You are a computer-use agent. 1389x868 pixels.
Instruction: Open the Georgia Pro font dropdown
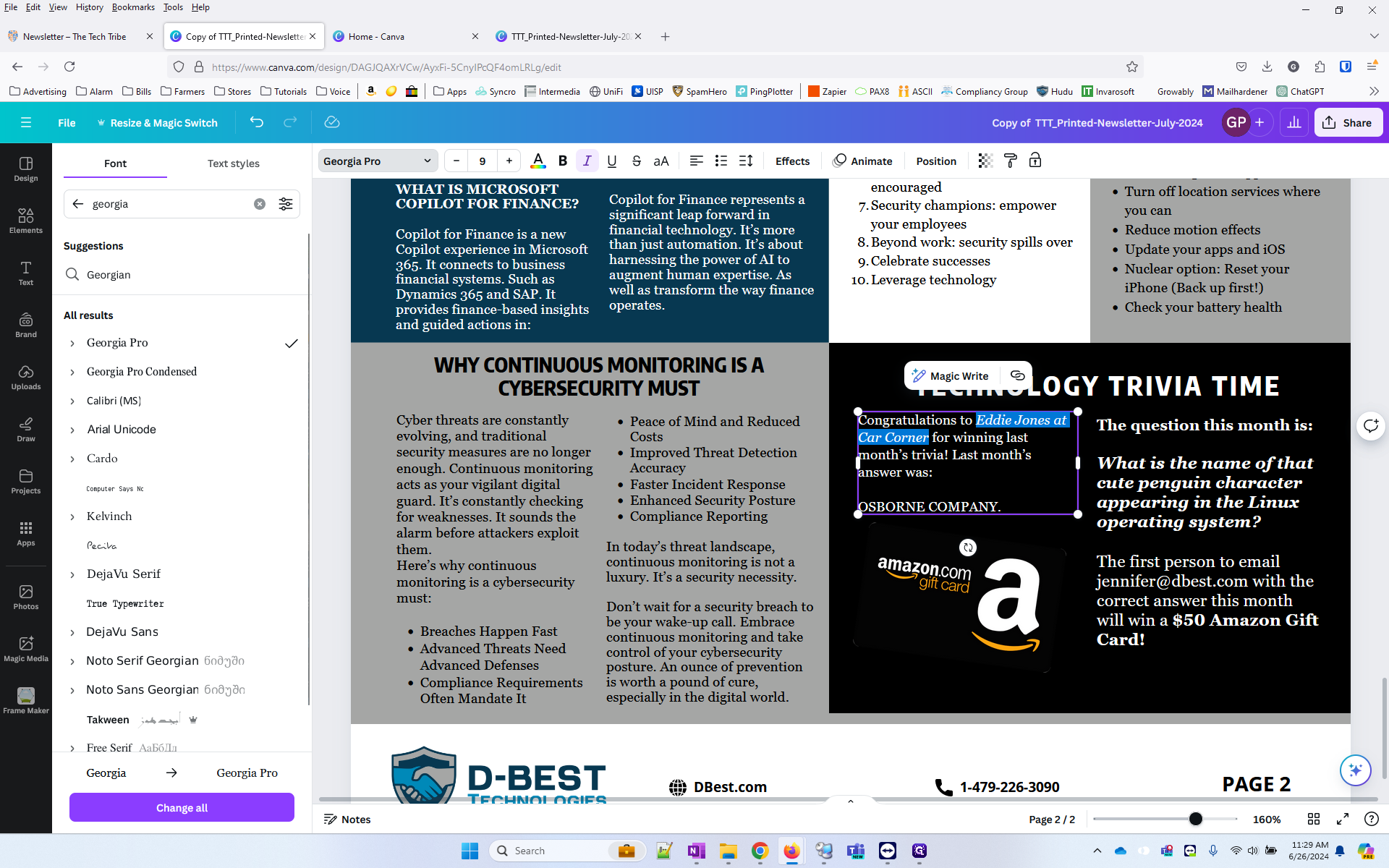[x=378, y=161]
